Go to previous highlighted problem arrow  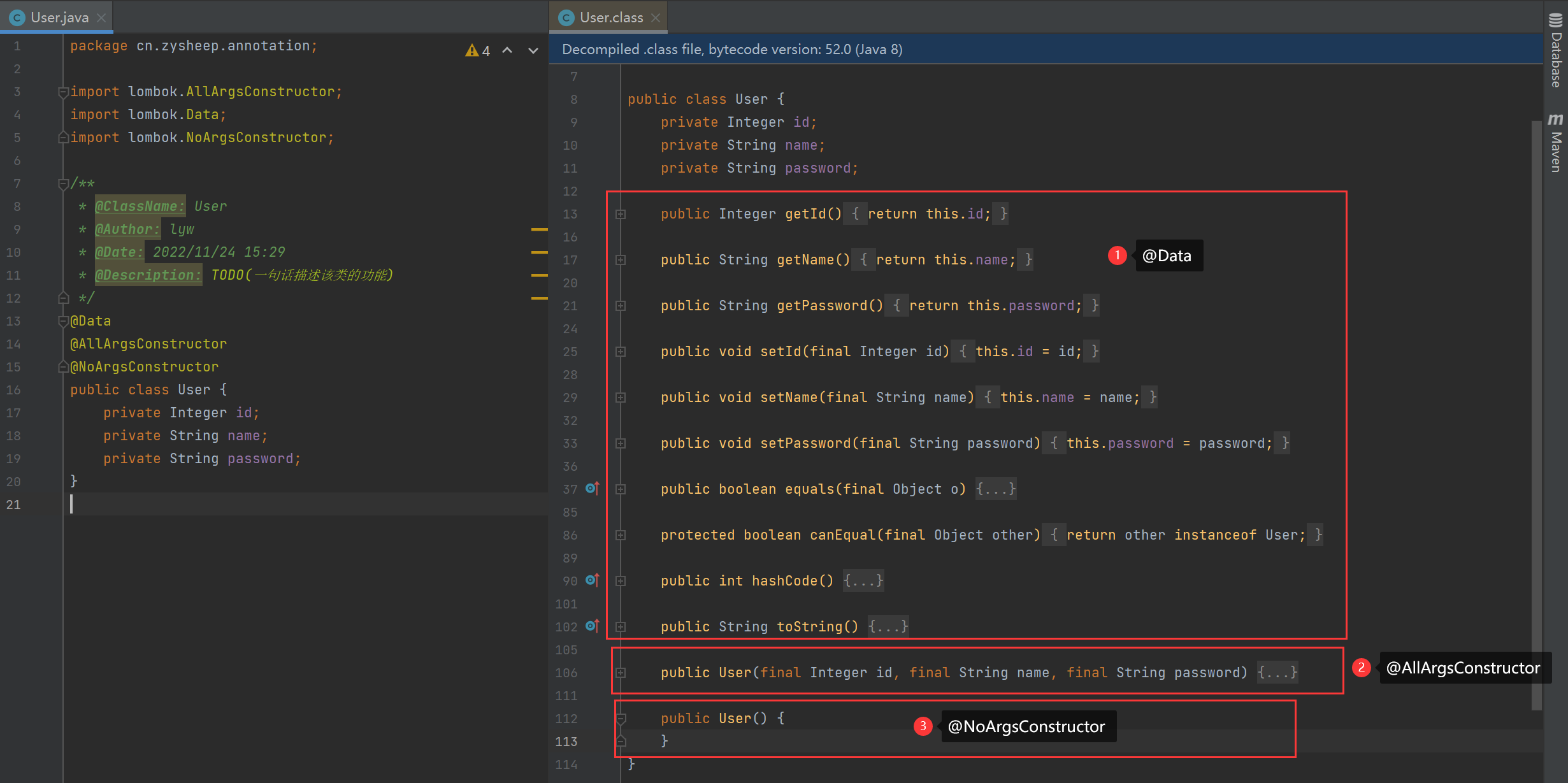507,50
